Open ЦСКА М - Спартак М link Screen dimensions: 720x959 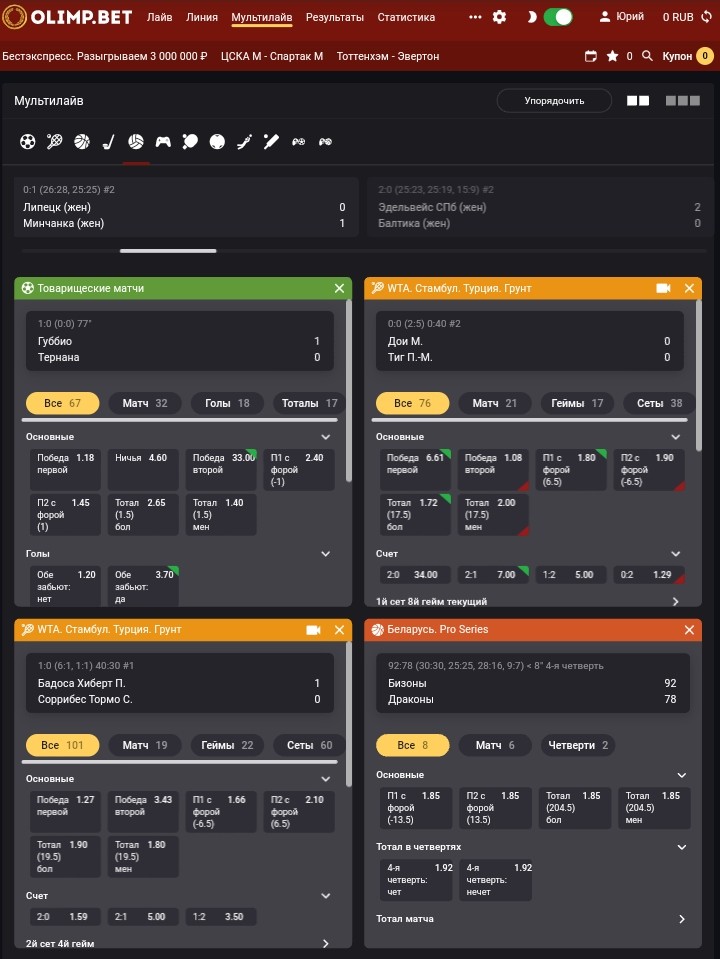click(x=272, y=56)
